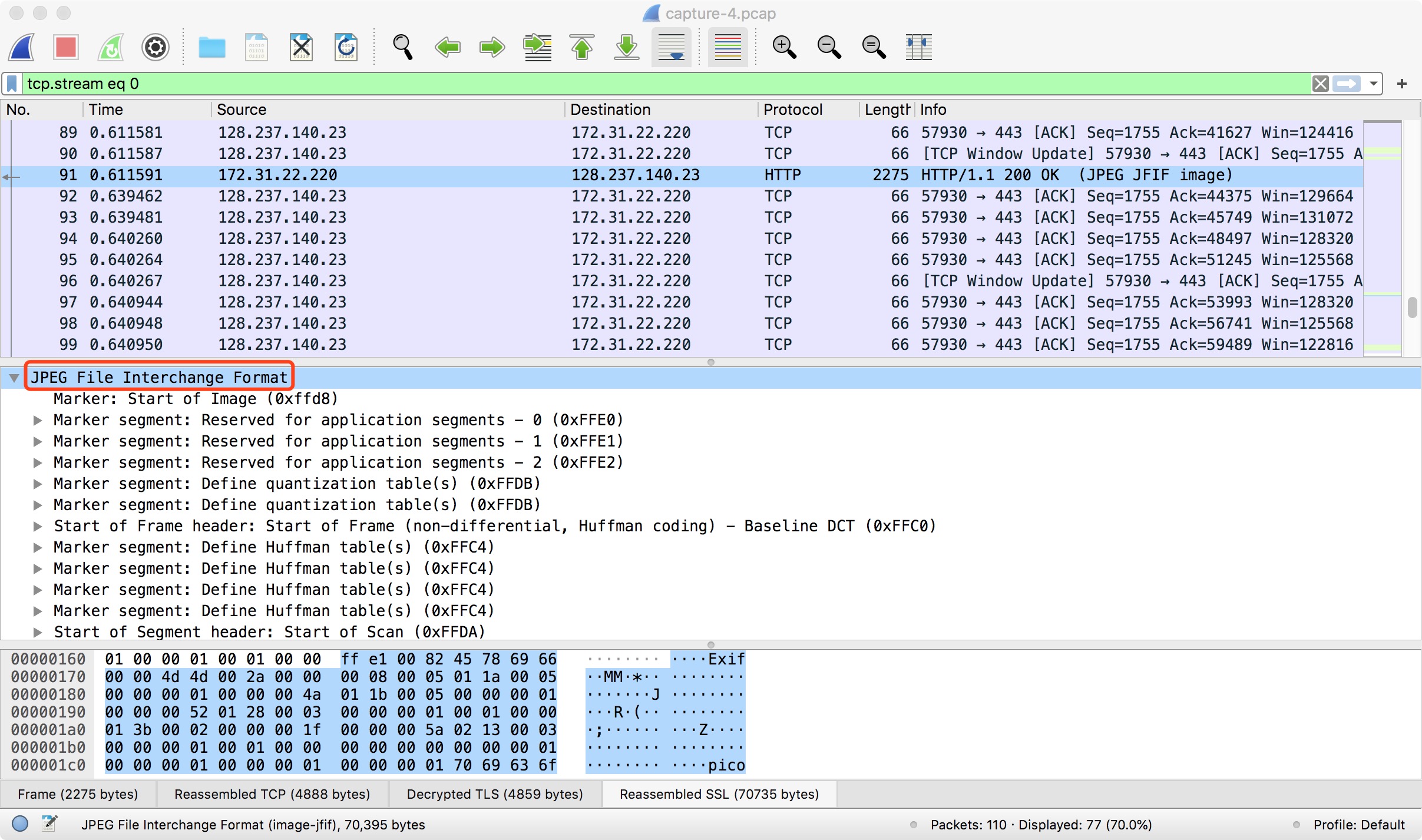Click packet list vertical scrollbar thumb
Image resolution: width=1422 pixels, height=840 pixels.
tap(1412, 307)
